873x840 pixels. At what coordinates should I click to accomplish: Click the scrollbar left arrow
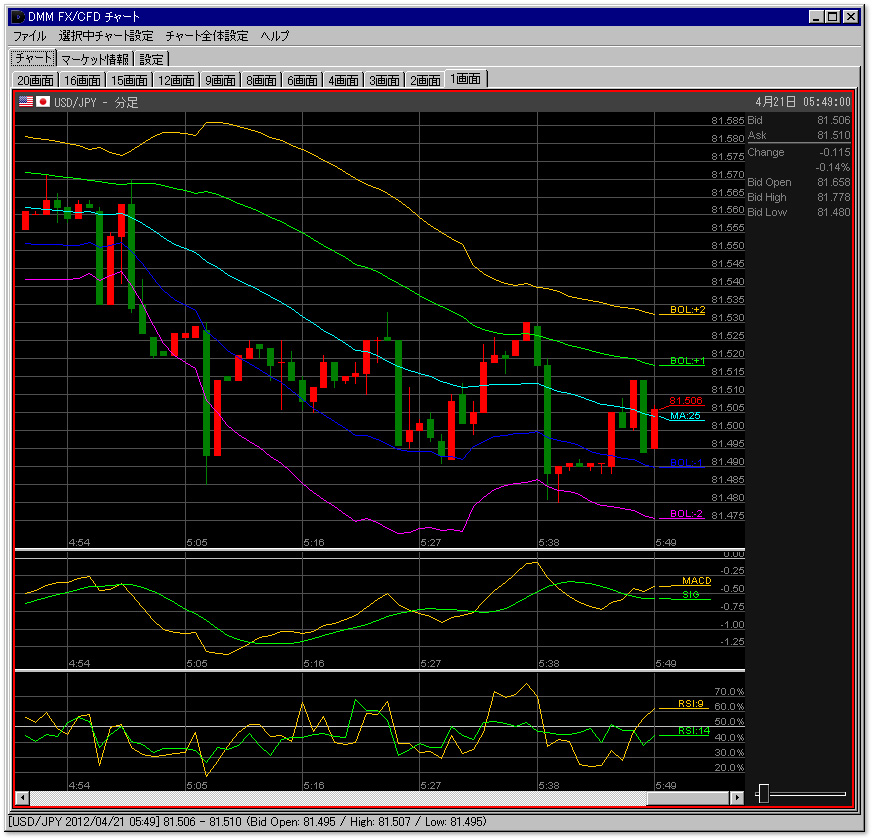point(22,798)
